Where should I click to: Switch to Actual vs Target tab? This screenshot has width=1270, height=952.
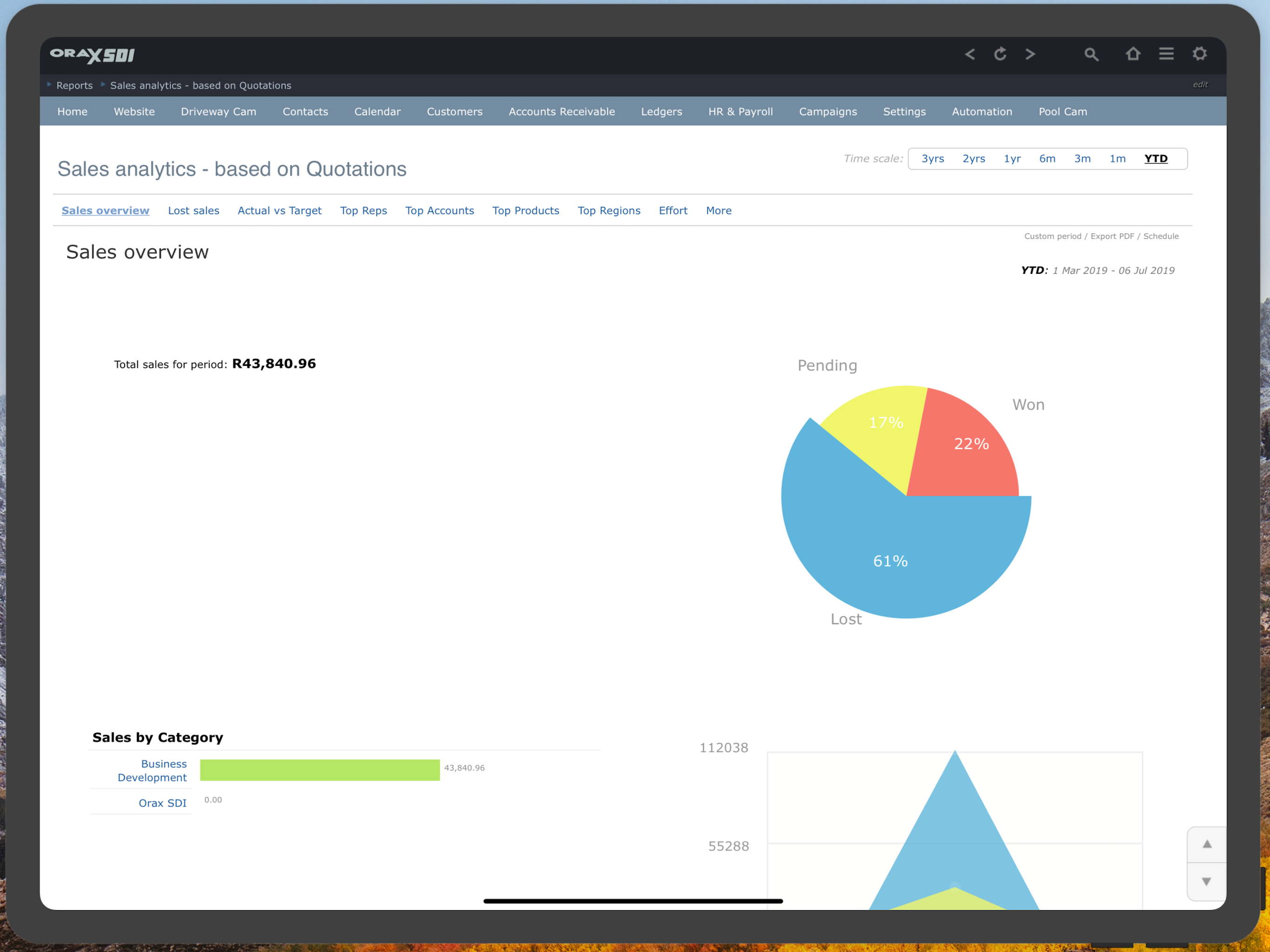[279, 211]
